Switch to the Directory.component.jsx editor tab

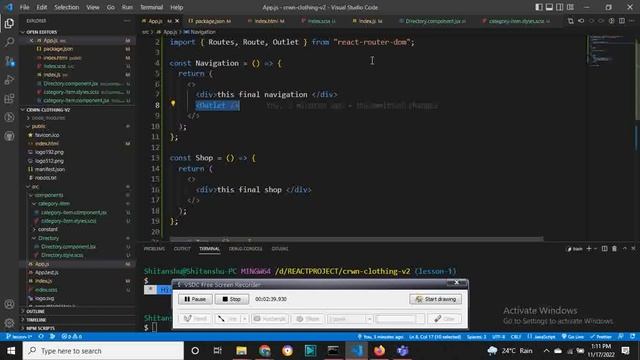pyautogui.click(x=433, y=21)
